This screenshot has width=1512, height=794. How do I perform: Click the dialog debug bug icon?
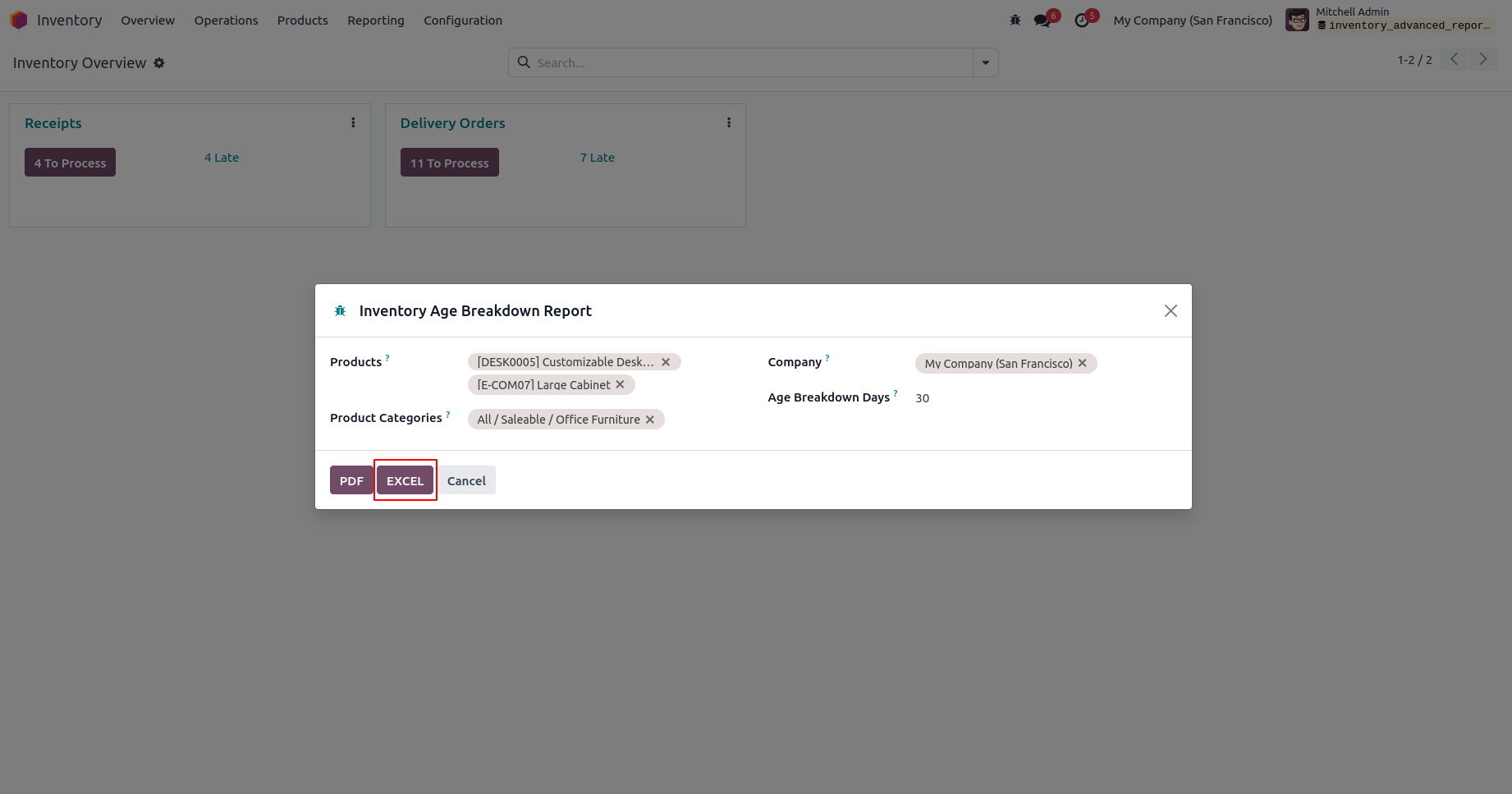click(x=340, y=311)
